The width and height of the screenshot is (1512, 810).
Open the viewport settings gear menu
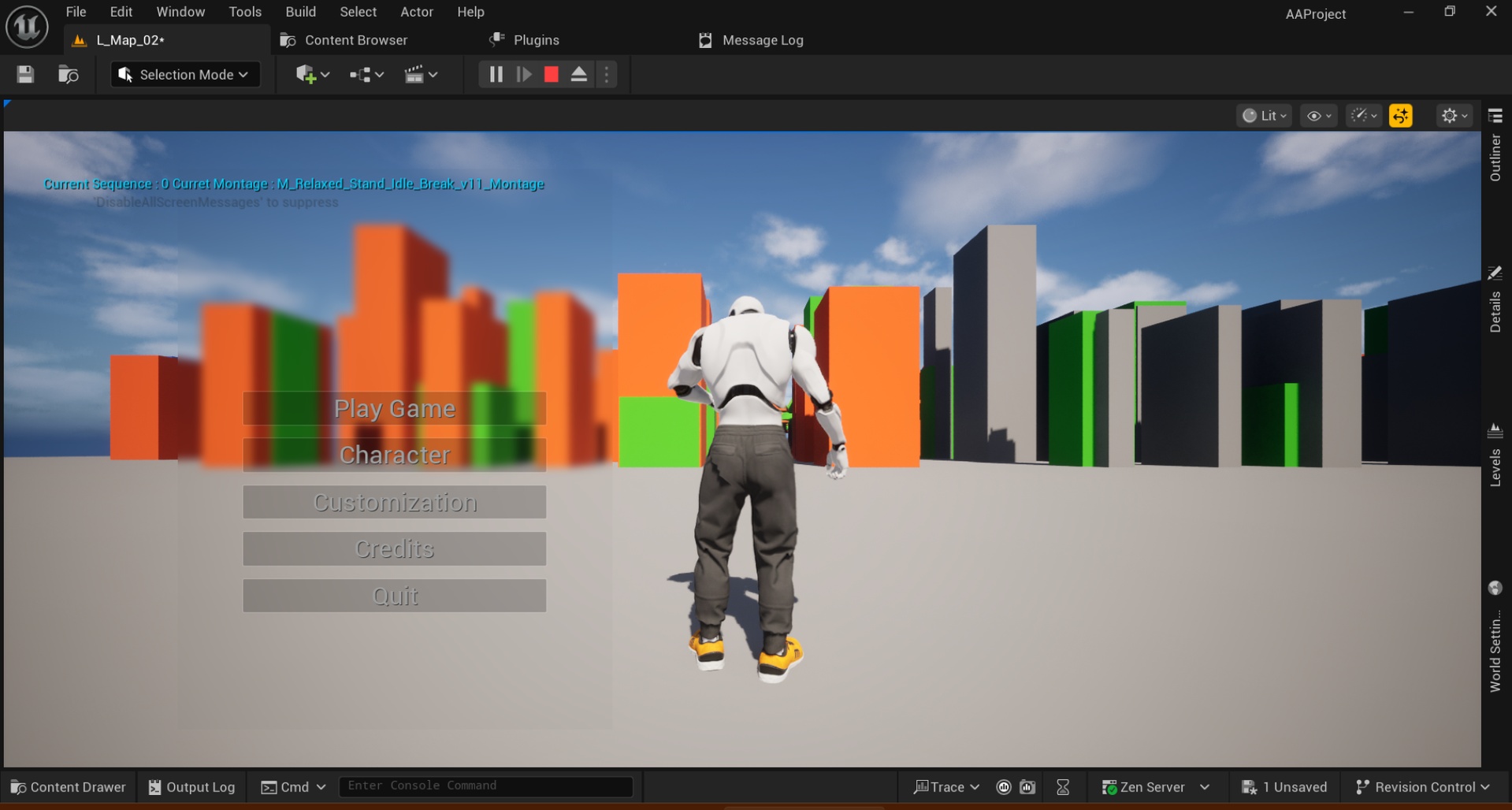pos(1454,116)
